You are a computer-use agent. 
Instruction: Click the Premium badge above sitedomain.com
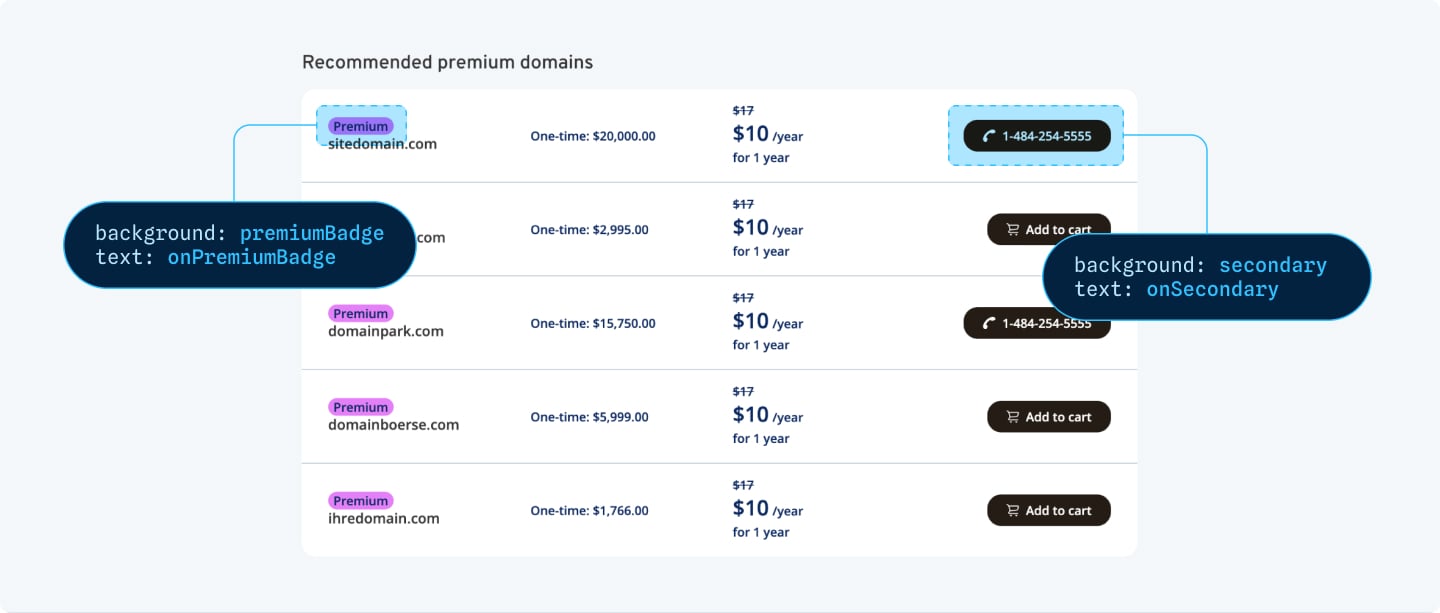pos(361,126)
